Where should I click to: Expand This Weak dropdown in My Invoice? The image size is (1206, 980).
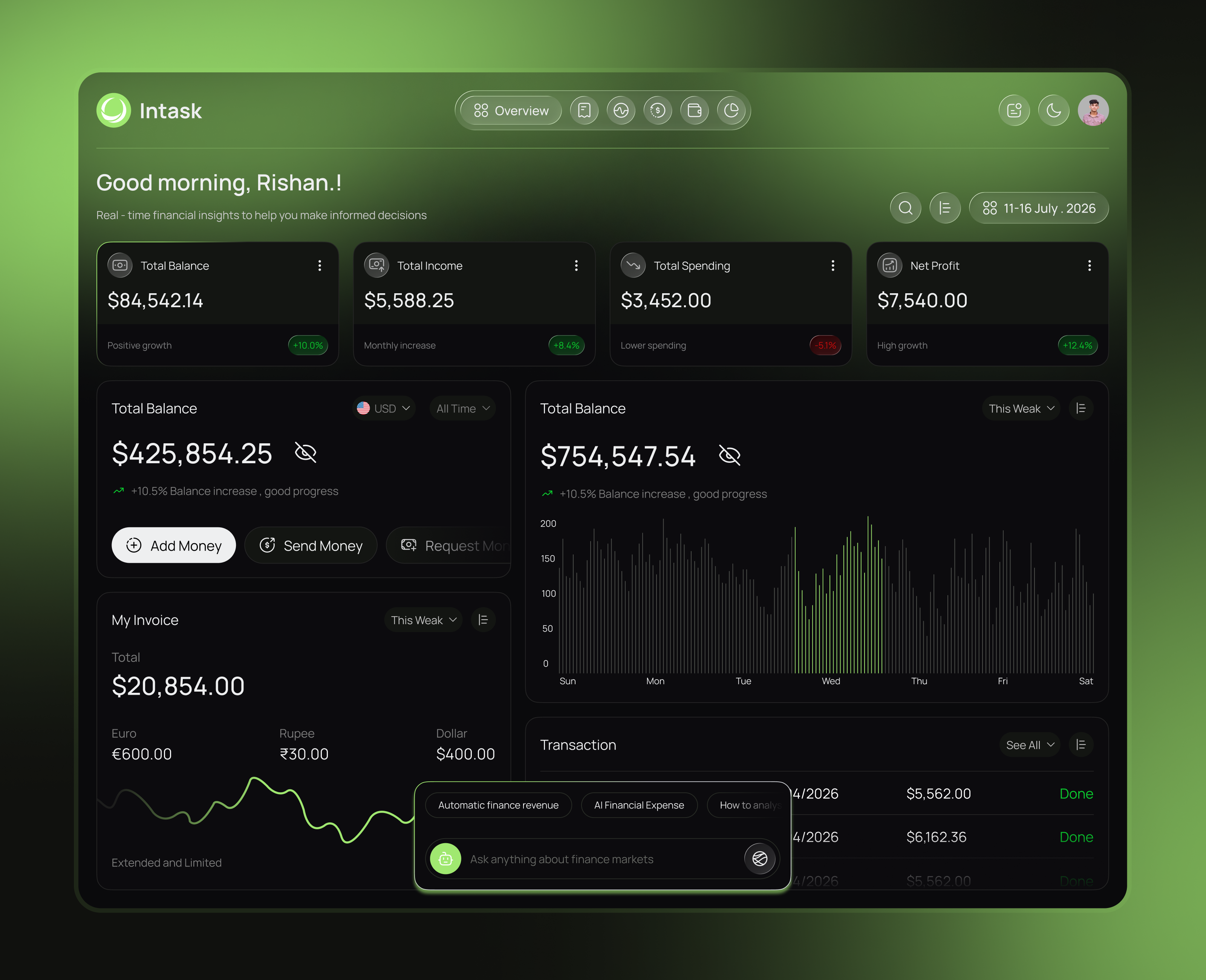tap(424, 620)
